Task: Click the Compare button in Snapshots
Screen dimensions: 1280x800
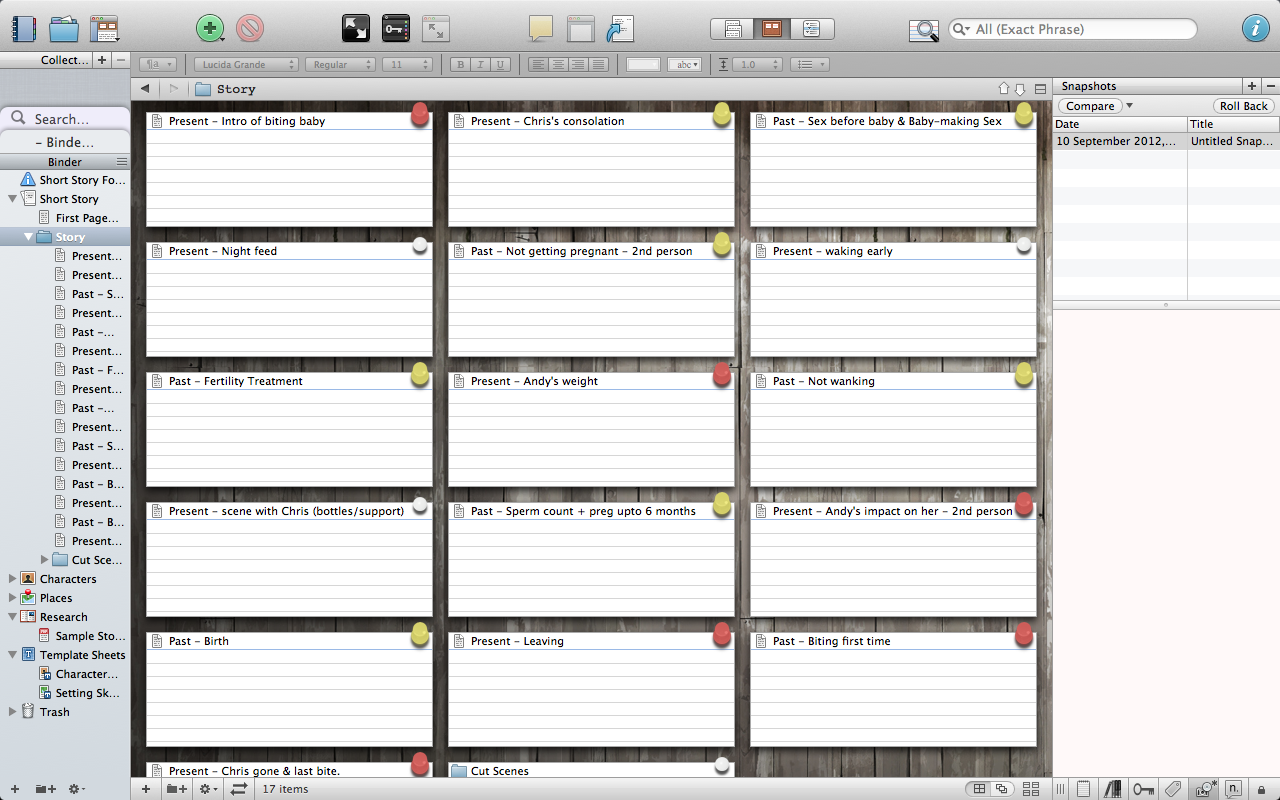Action: 1089,106
